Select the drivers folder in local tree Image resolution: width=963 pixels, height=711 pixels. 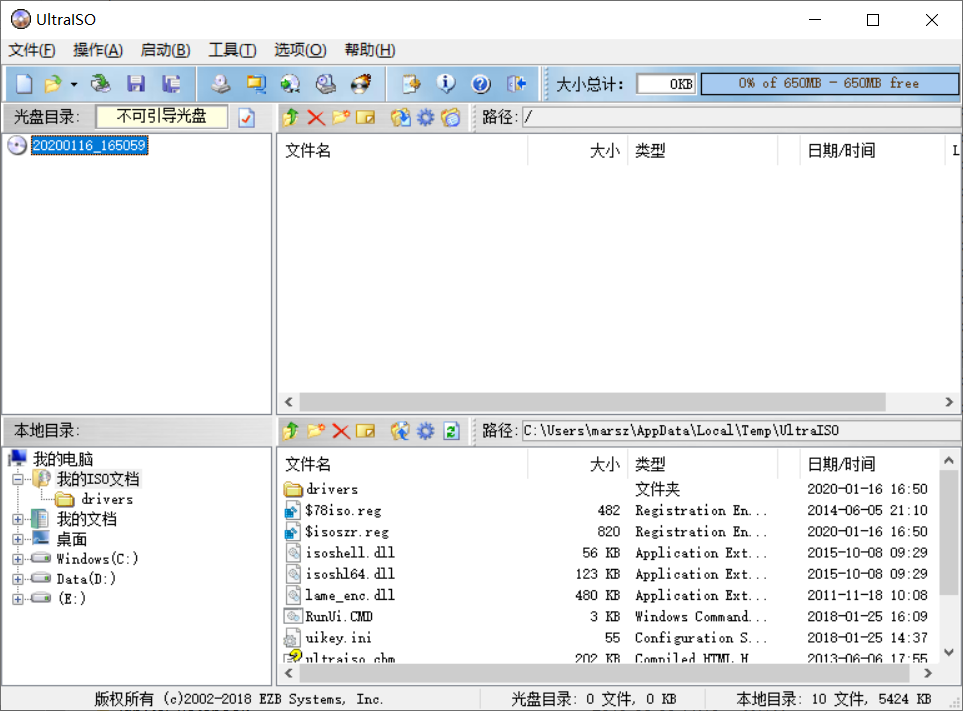pos(107,499)
